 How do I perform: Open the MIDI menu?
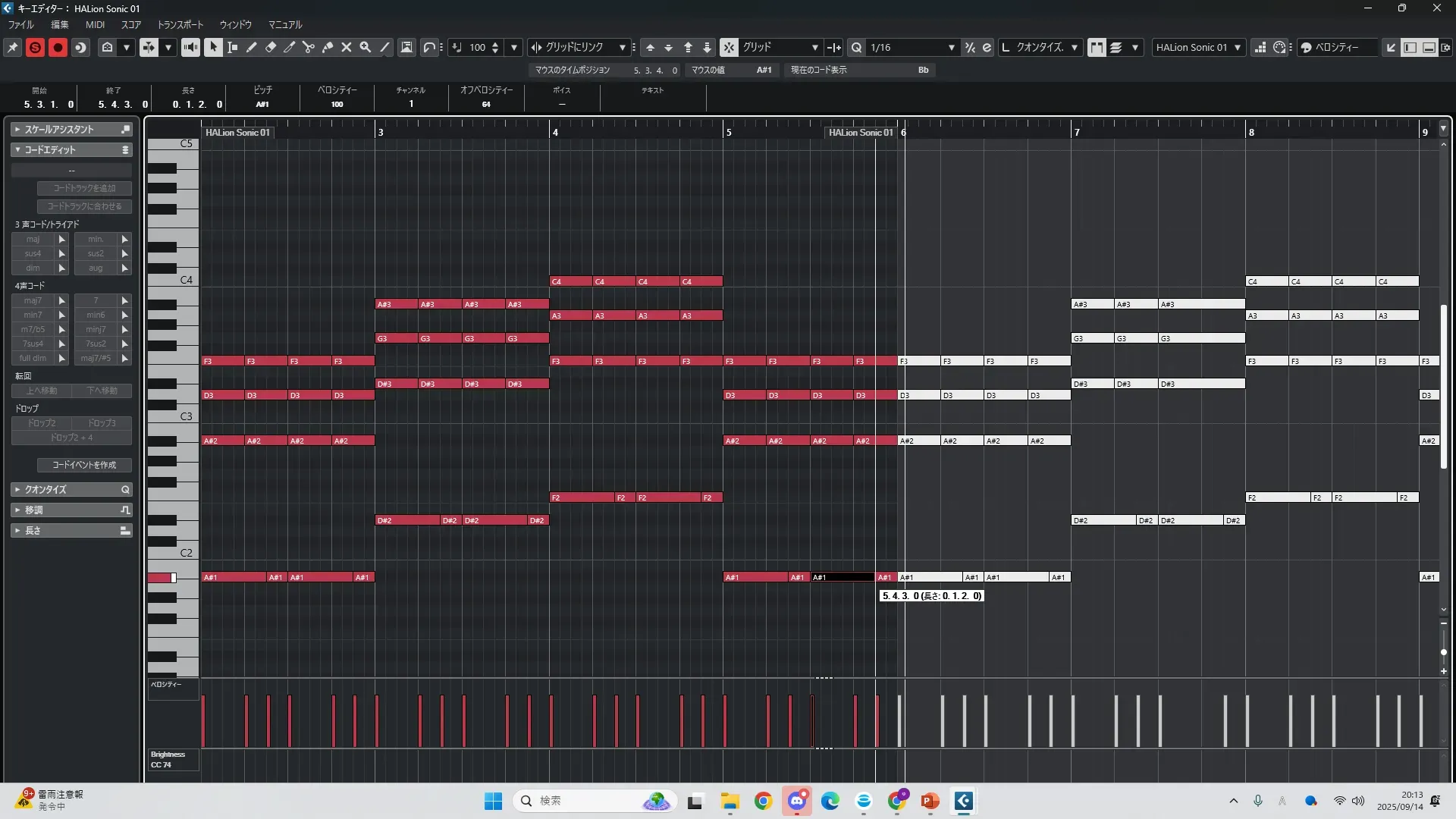click(95, 24)
